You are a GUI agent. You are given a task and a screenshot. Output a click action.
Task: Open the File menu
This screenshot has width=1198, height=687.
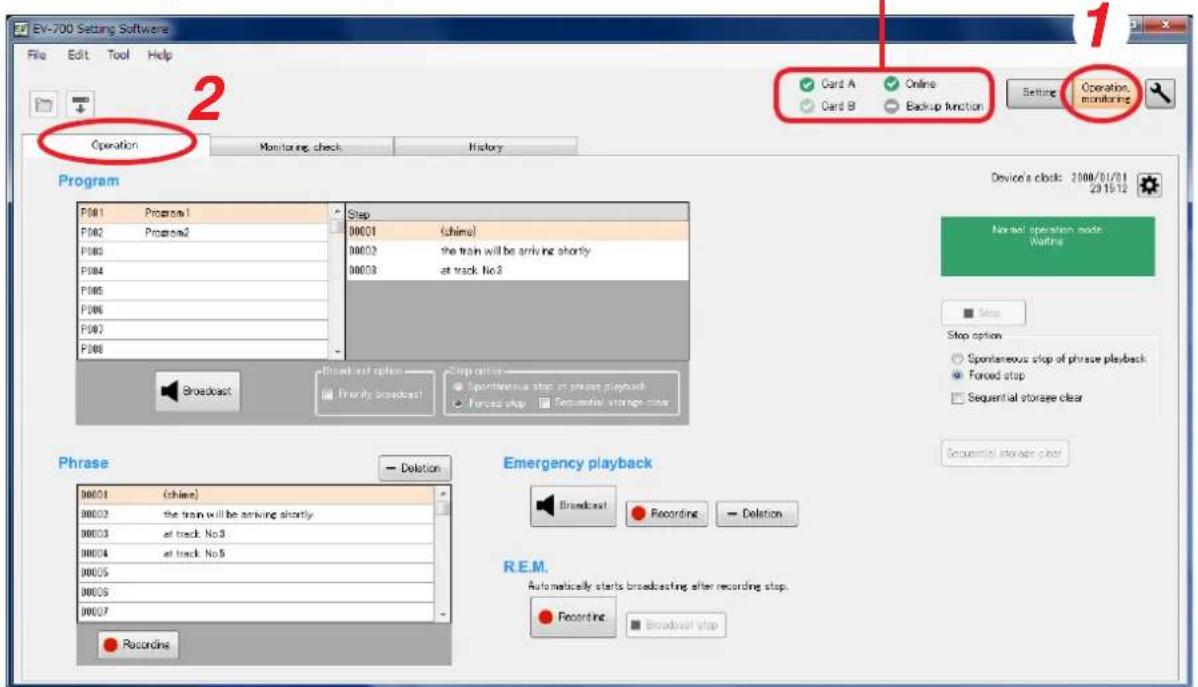[37, 55]
